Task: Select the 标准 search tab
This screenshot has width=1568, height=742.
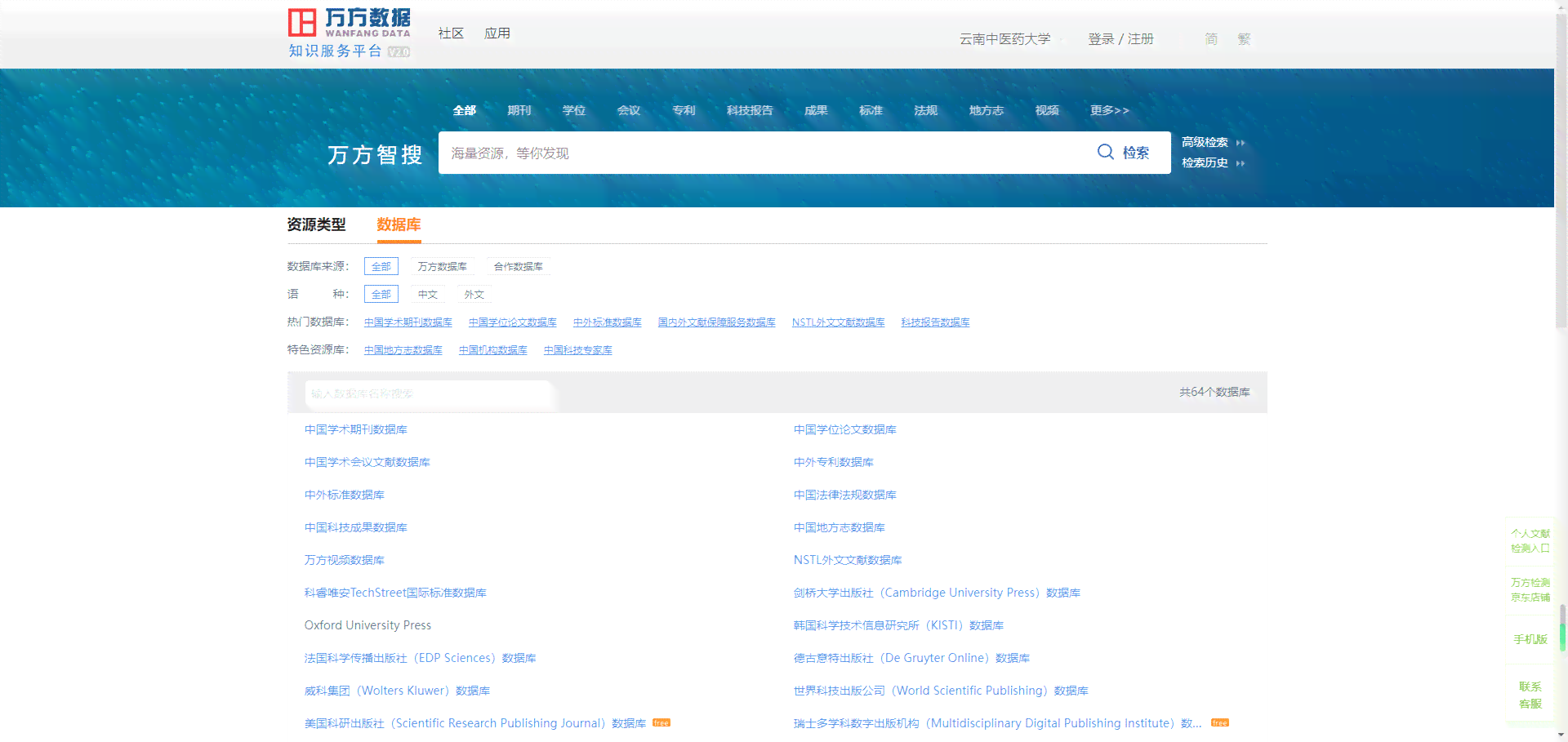Action: click(871, 110)
